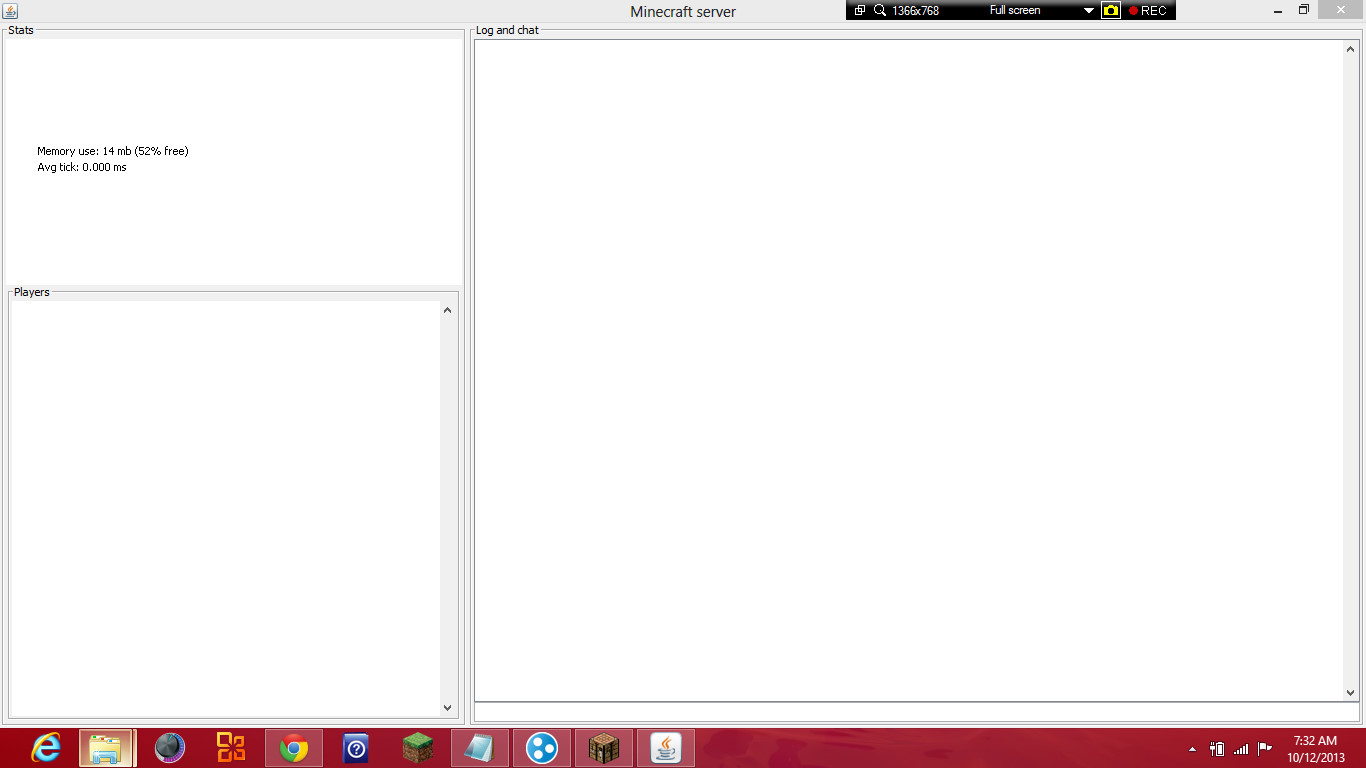The image size is (1366, 768).
Task: Open the Minecraft crafting table taskbar icon
Action: tap(604, 748)
